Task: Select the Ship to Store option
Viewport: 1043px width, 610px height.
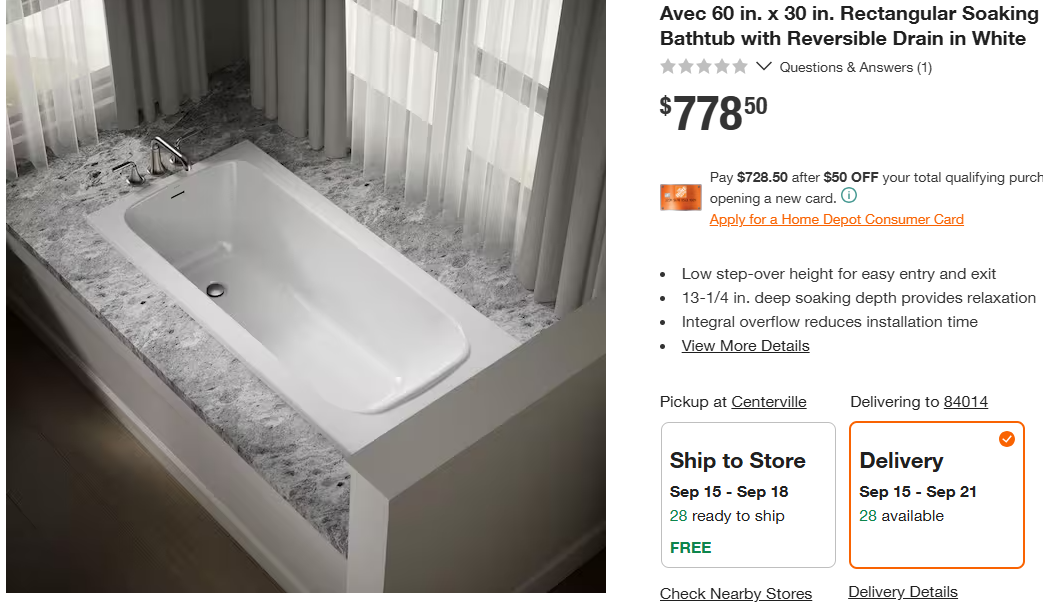Action: 748,495
